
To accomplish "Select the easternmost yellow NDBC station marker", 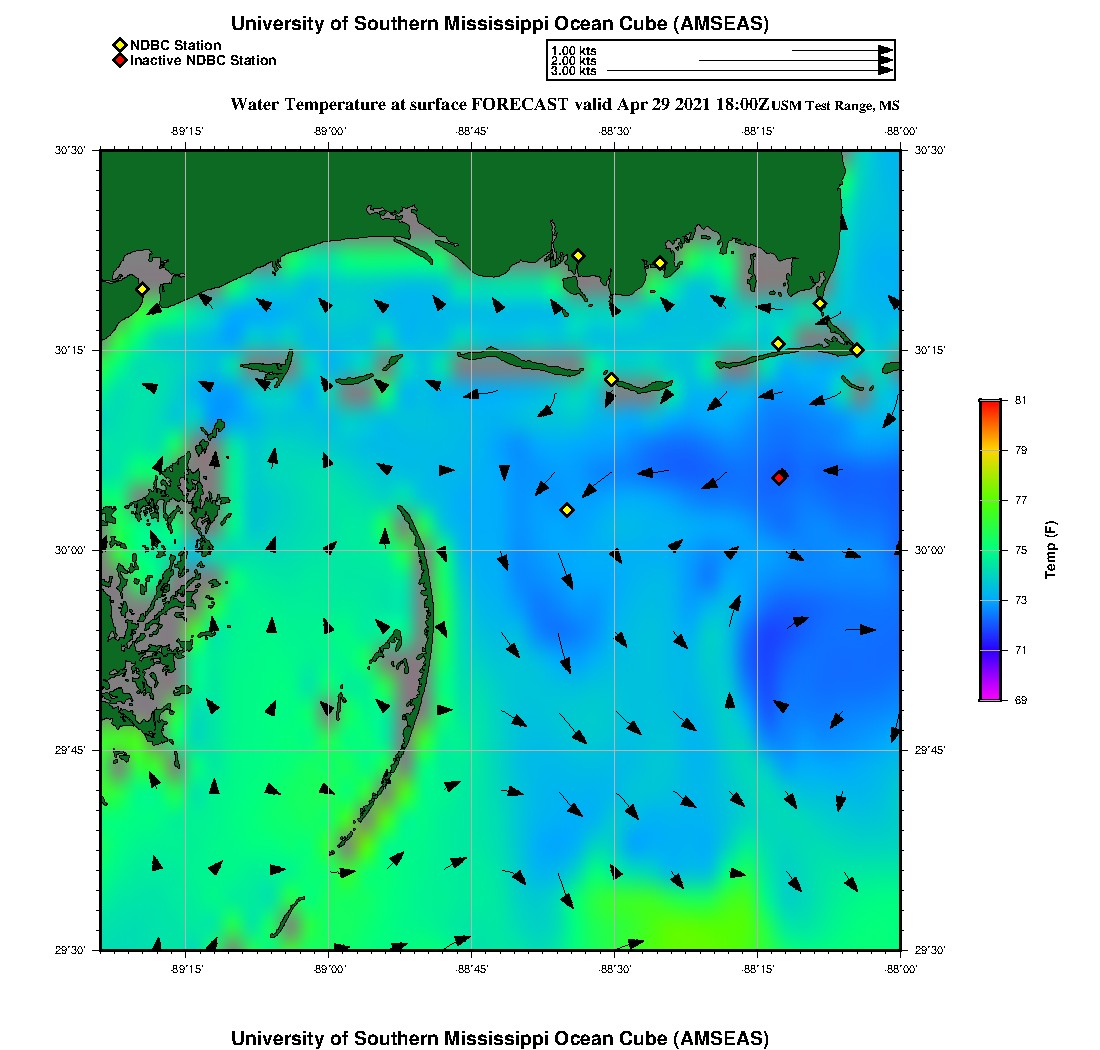I will tap(857, 350).
